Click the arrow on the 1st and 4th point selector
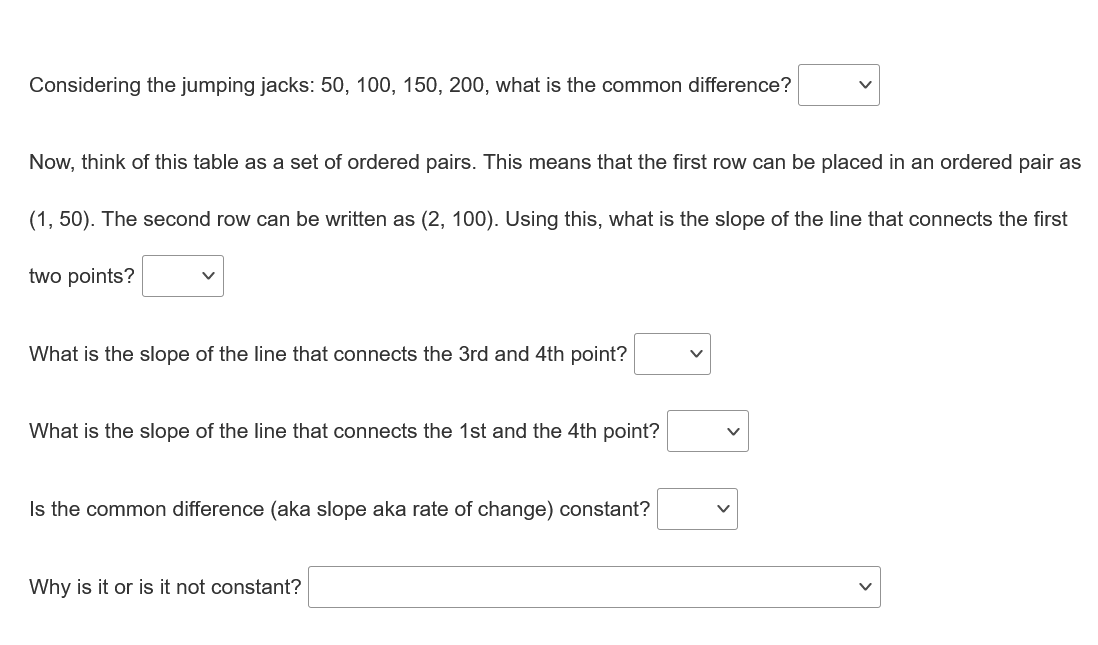The height and width of the screenshot is (645, 1098). click(x=734, y=431)
